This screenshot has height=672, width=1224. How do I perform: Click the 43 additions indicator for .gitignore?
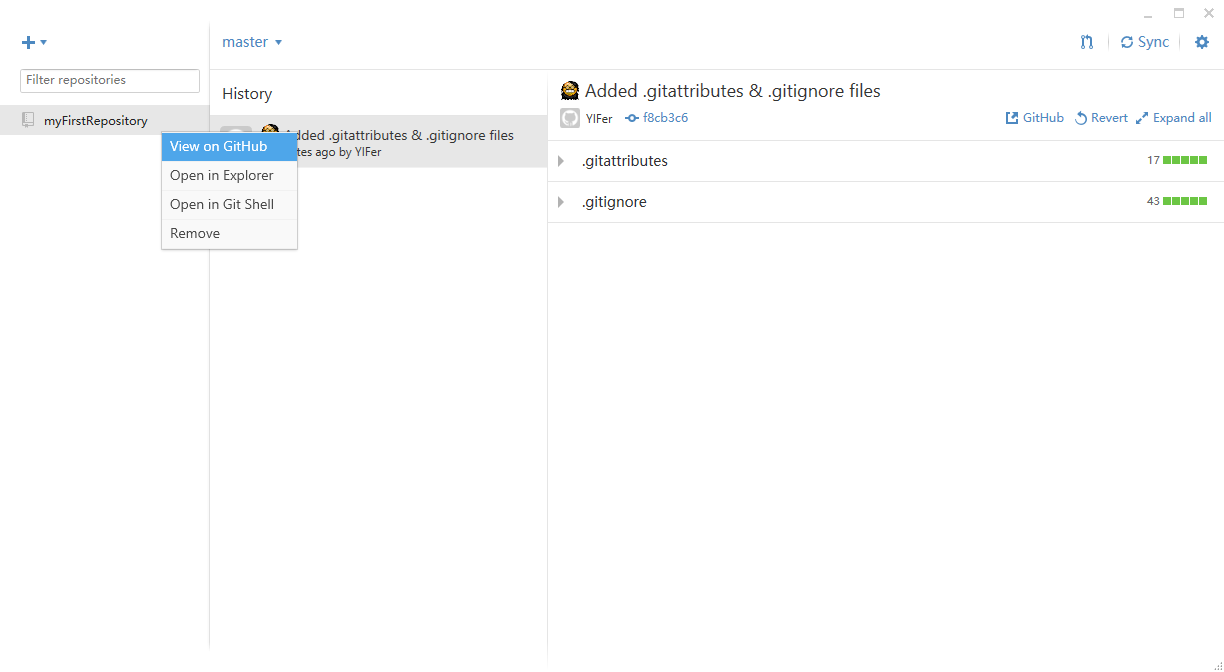[x=1177, y=201]
